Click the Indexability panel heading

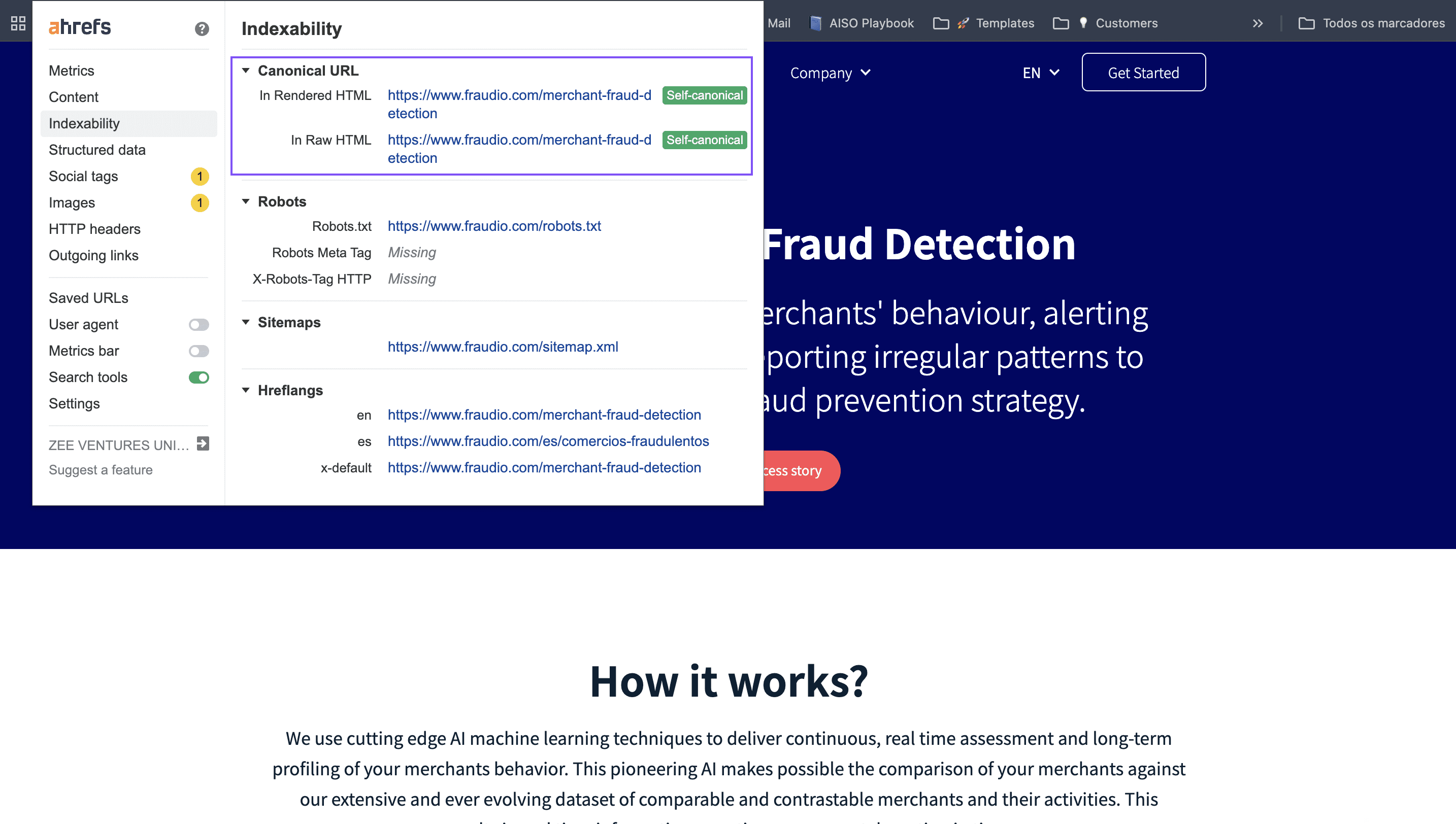point(291,29)
